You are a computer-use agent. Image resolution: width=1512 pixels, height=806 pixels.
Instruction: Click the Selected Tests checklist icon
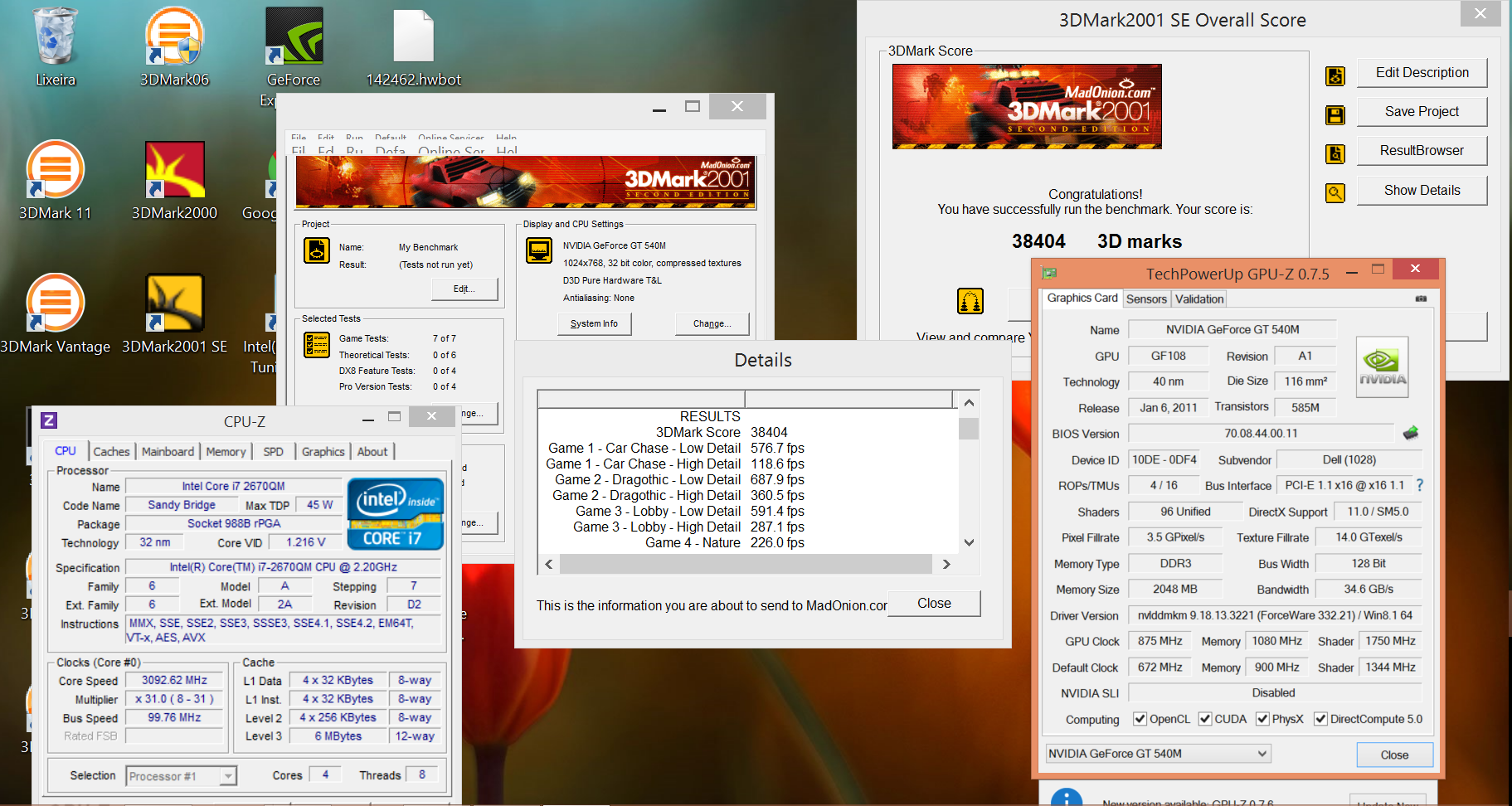317,344
